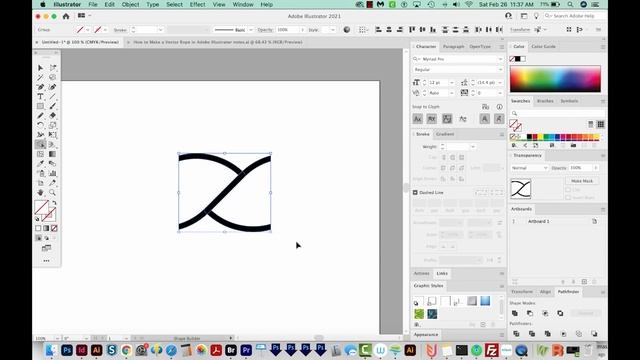This screenshot has width=640, height=360.
Task: Toggle Clip checkbox in Transparency panel
Action: pyautogui.click(x=568, y=190)
